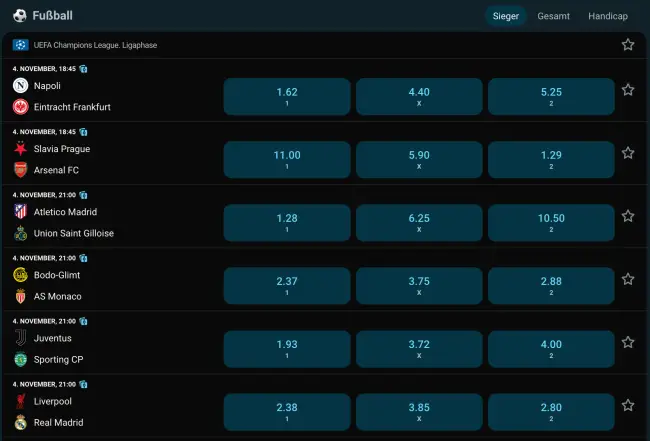Select draw odds 4.40 for Napoli match
The width and height of the screenshot is (650, 441).
419,96
